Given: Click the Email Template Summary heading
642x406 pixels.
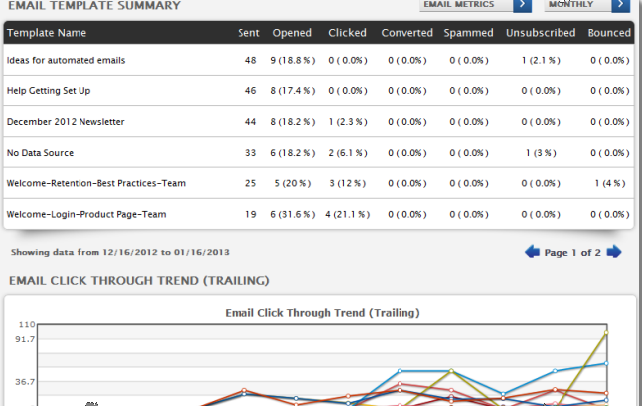Looking at the screenshot, I should pos(95,5).
